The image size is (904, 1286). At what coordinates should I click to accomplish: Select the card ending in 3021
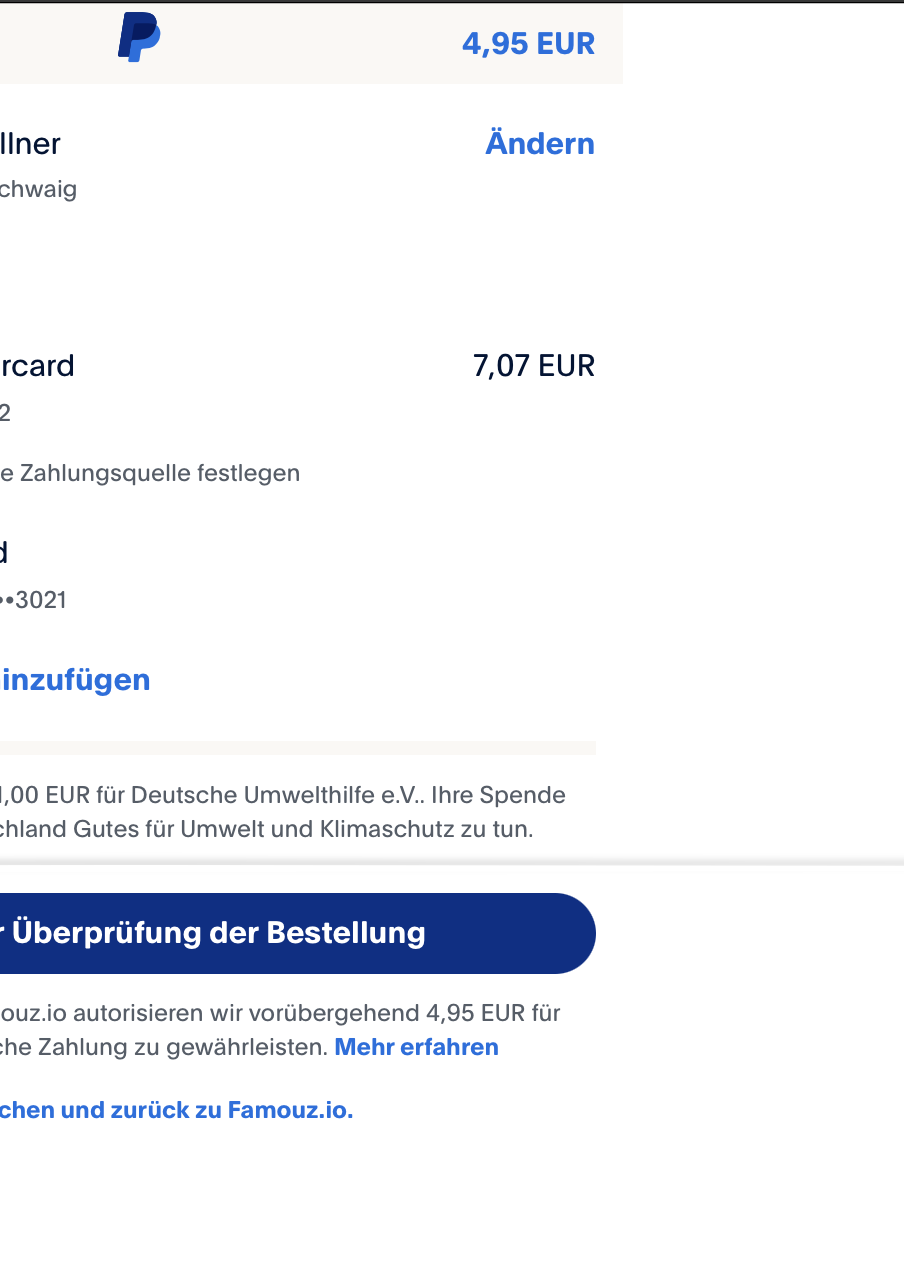coord(35,600)
